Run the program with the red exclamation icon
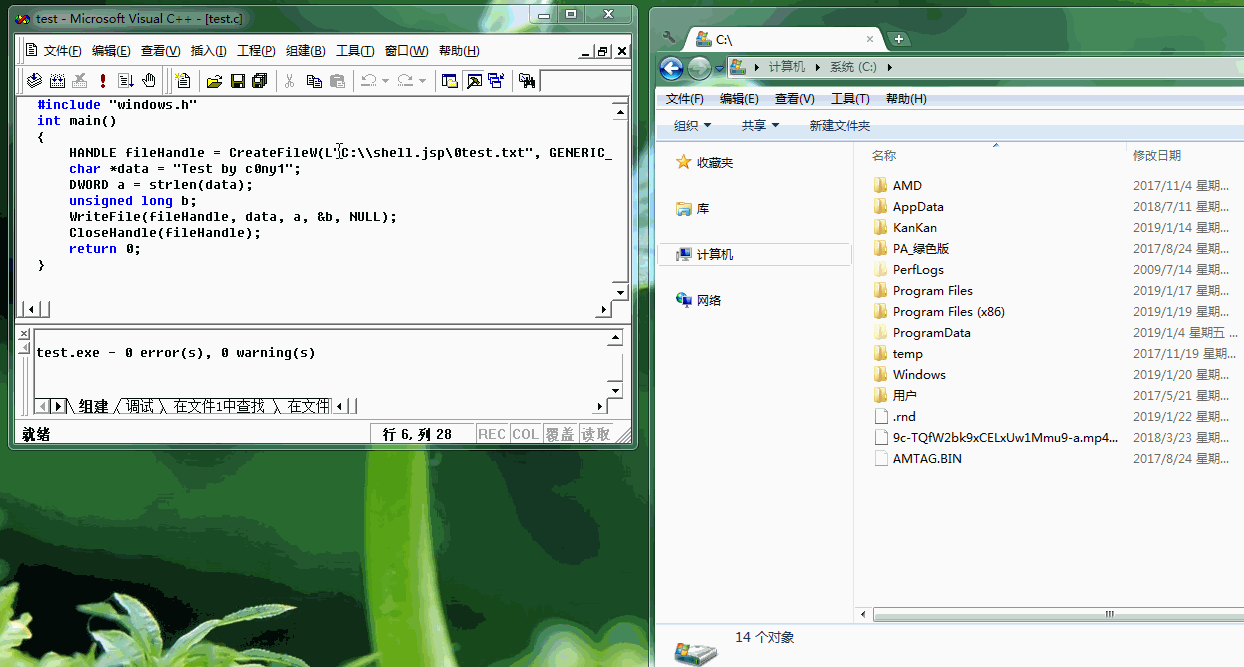Viewport: 1244px width, 667px height. point(103,81)
